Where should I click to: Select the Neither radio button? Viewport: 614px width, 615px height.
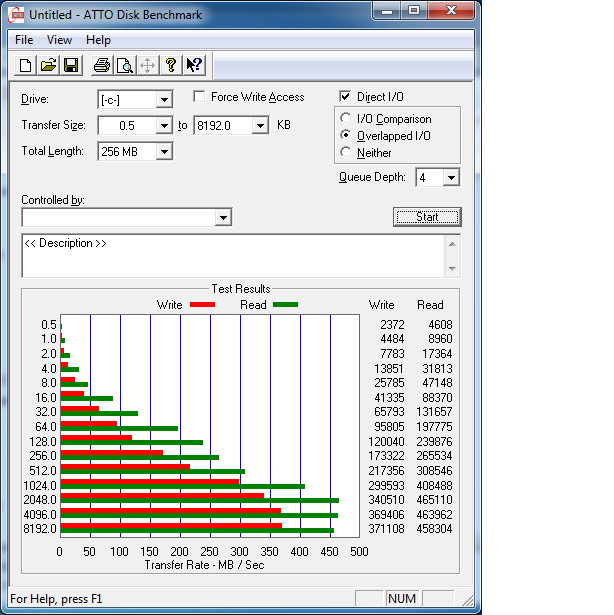[x=346, y=152]
